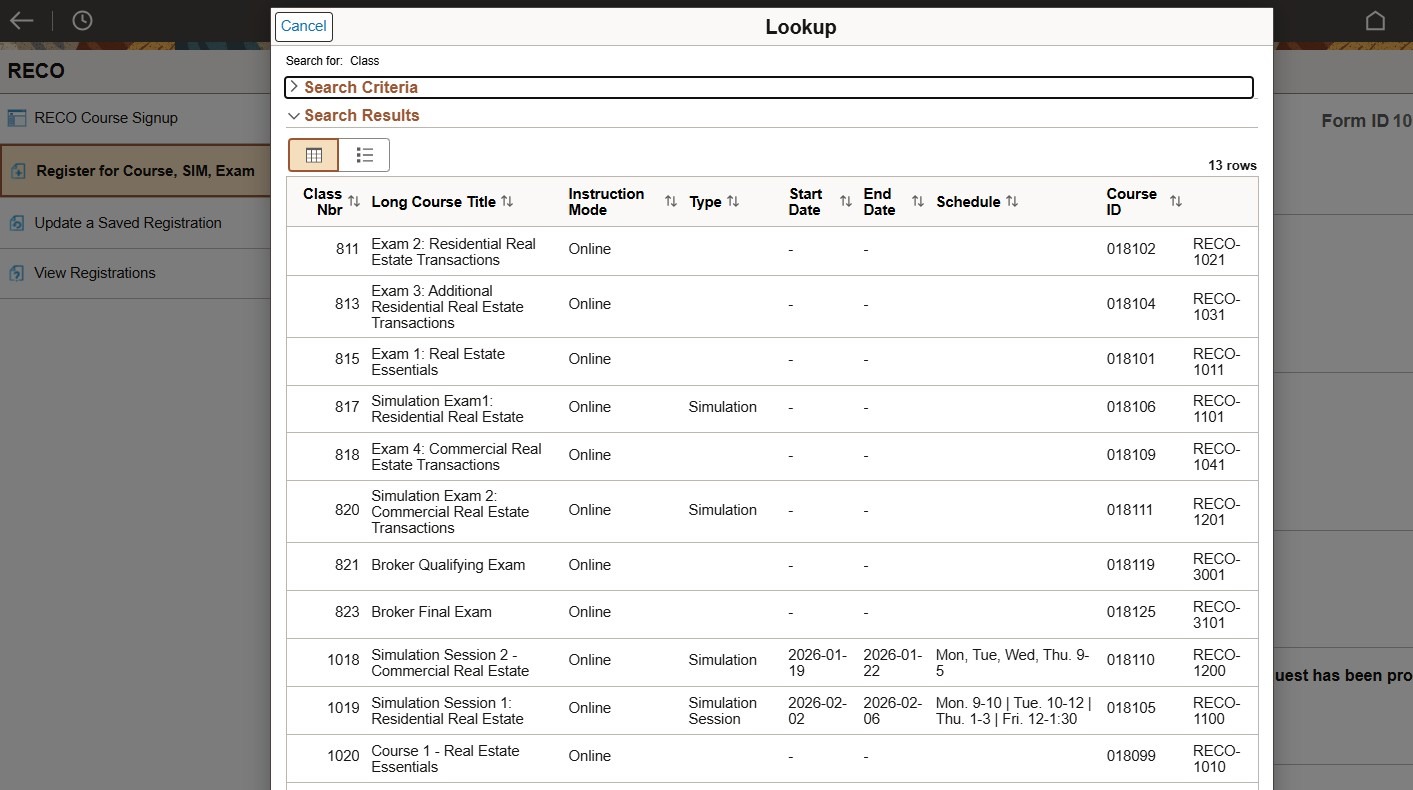
Task: Collapse the Search Results section
Action: [360, 115]
